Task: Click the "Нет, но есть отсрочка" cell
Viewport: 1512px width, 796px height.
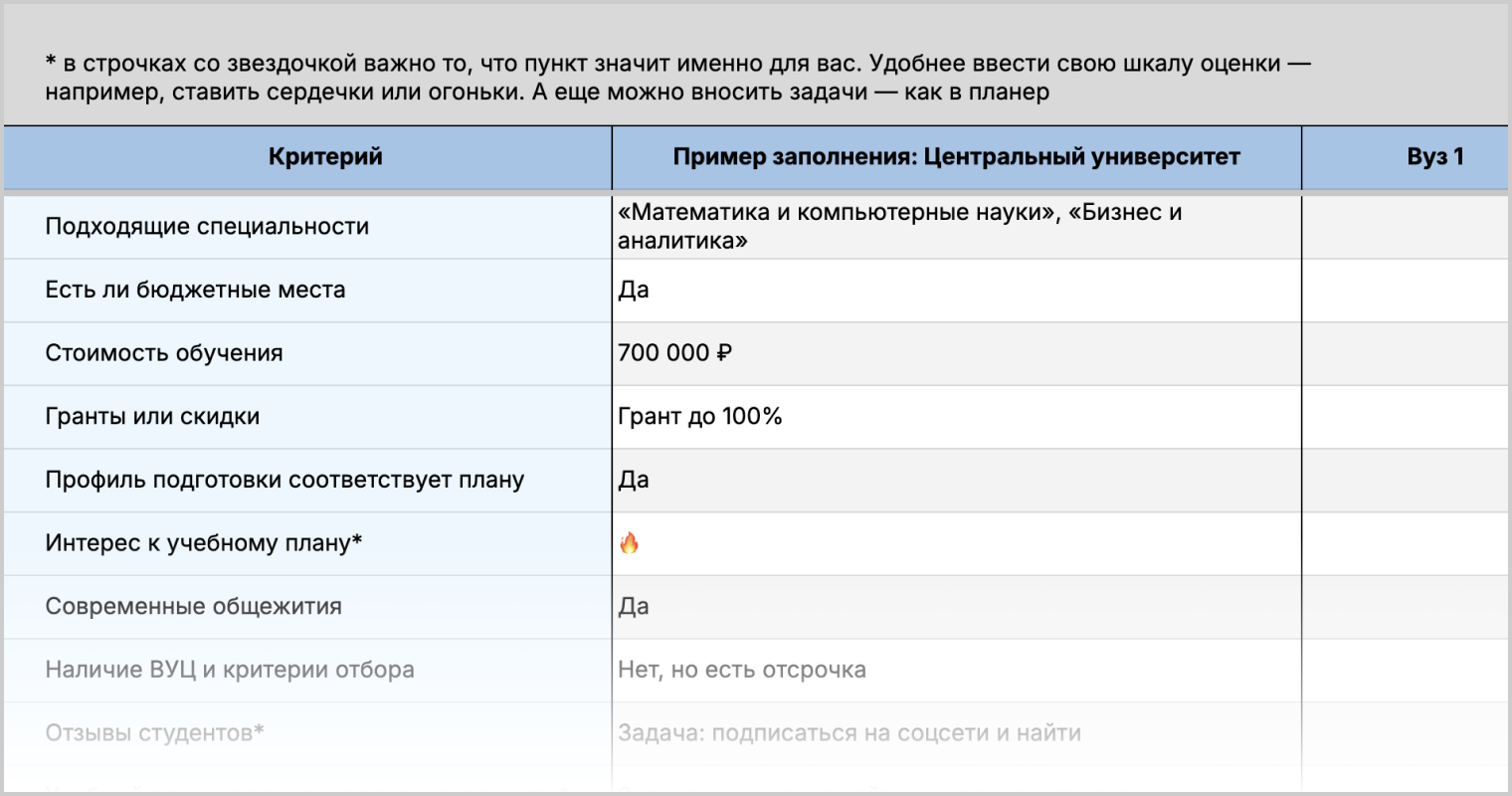Action: pyautogui.click(x=741, y=670)
